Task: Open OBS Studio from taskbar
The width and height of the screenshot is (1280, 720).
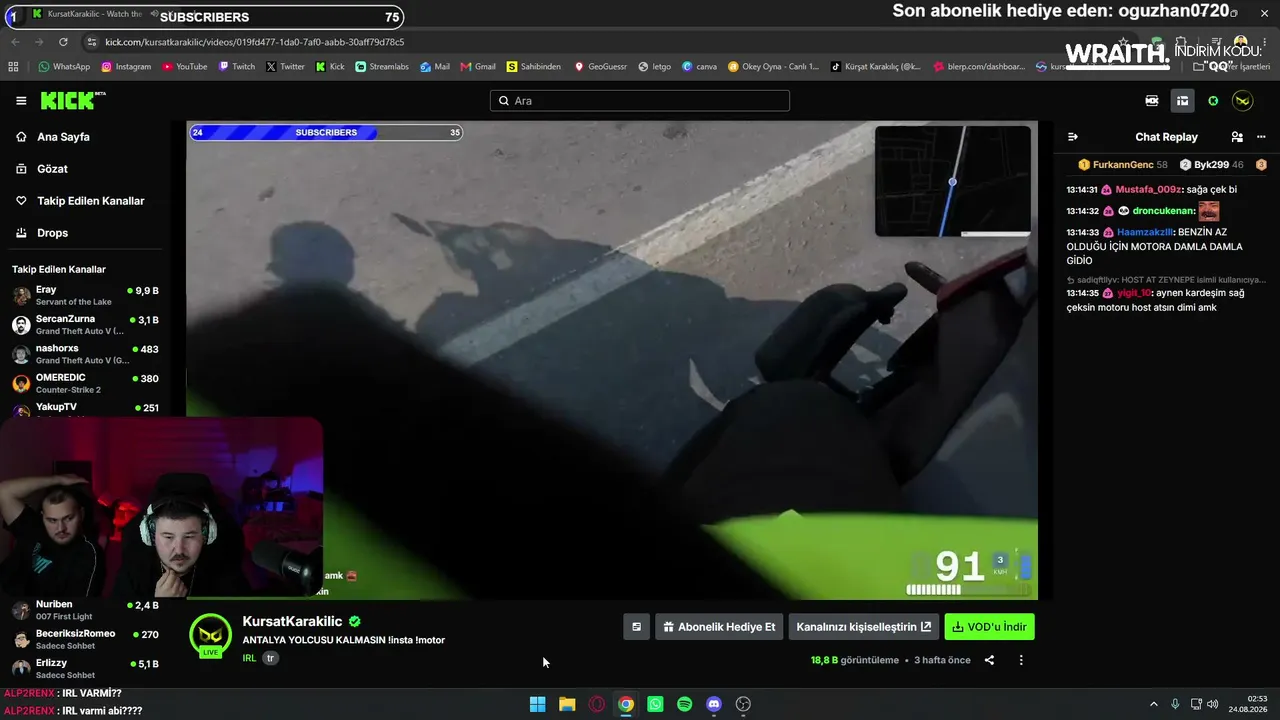Action: click(x=743, y=704)
